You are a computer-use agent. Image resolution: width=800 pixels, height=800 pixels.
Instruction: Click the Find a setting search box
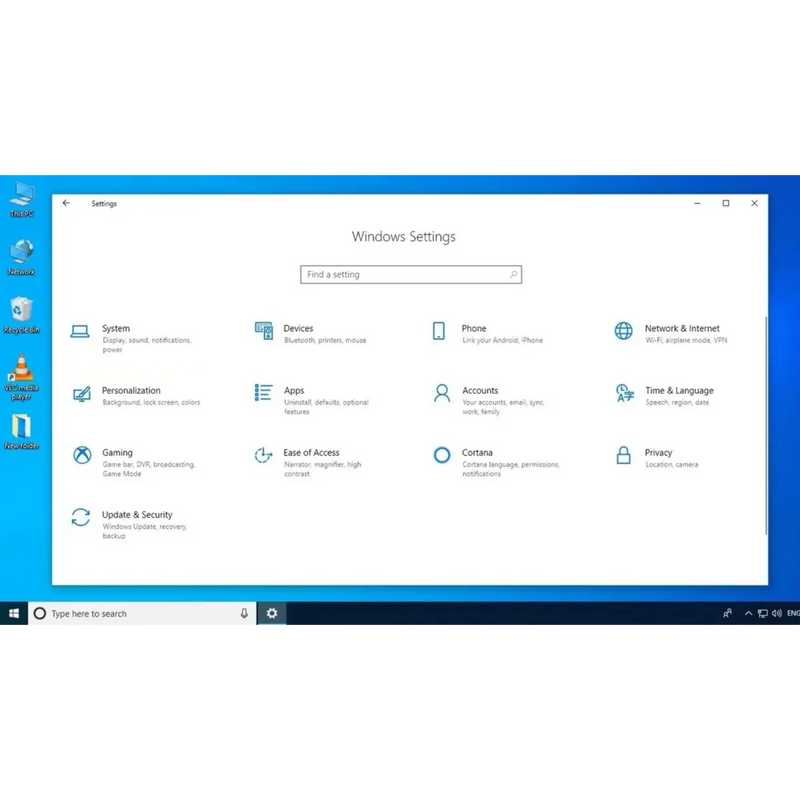411,274
